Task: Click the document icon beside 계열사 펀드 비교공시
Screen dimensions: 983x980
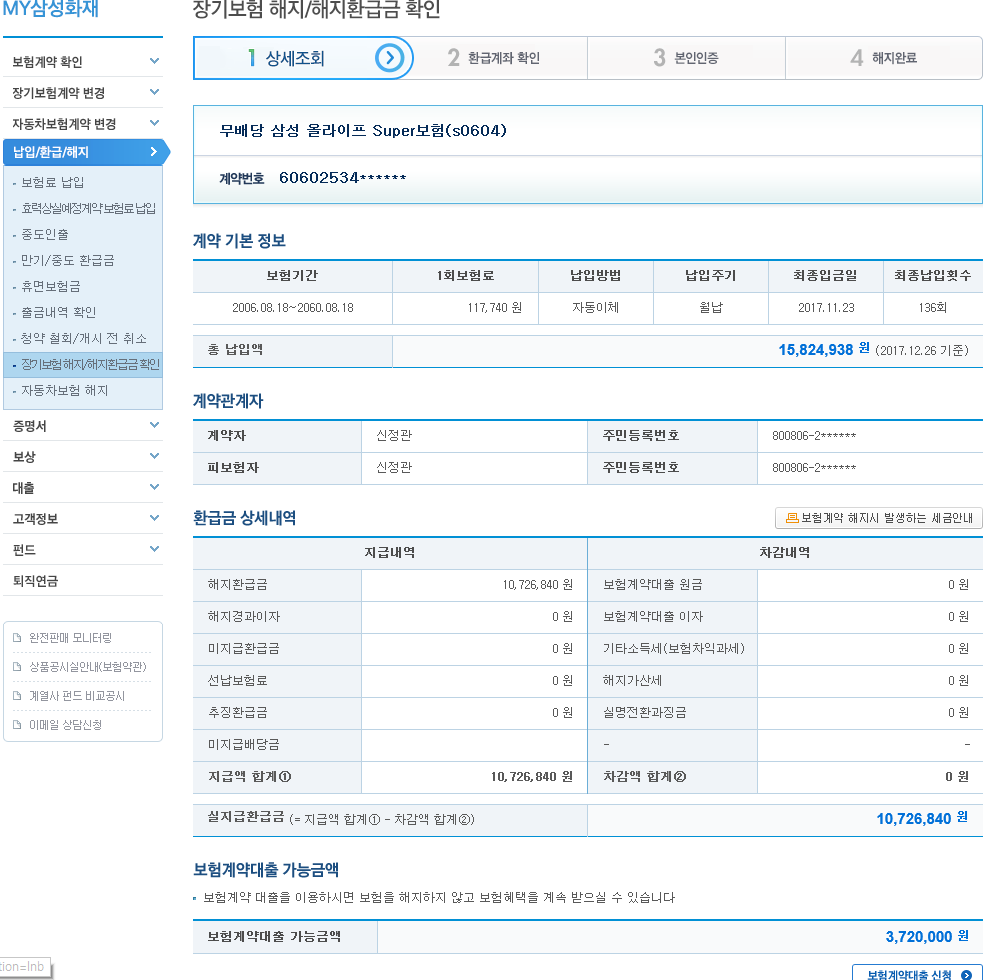Action: (x=17, y=695)
